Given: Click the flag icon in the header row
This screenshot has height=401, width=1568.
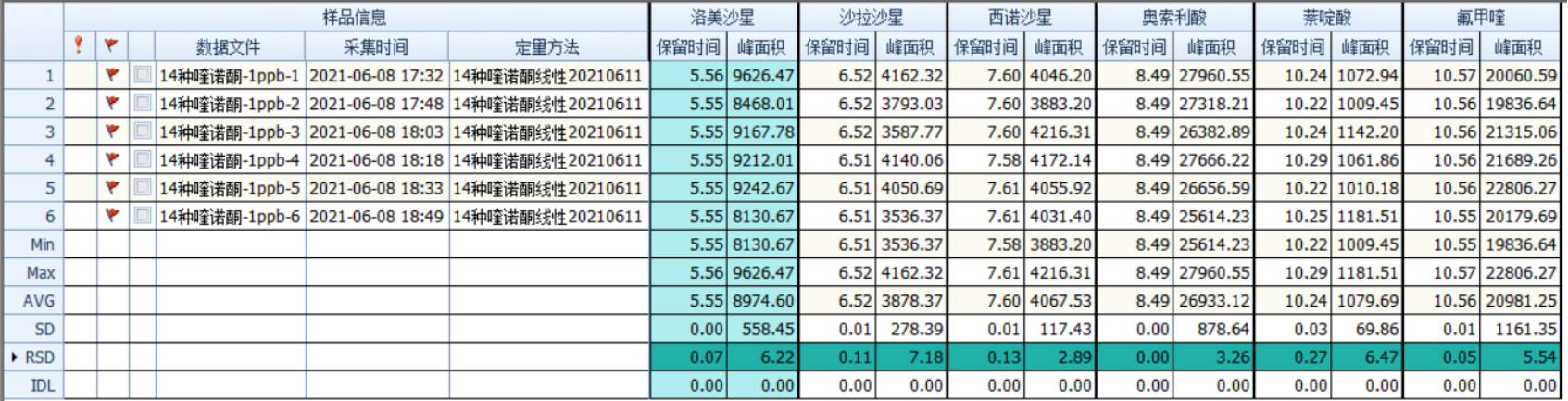Looking at the screenshot, I should tap(112, 45).
